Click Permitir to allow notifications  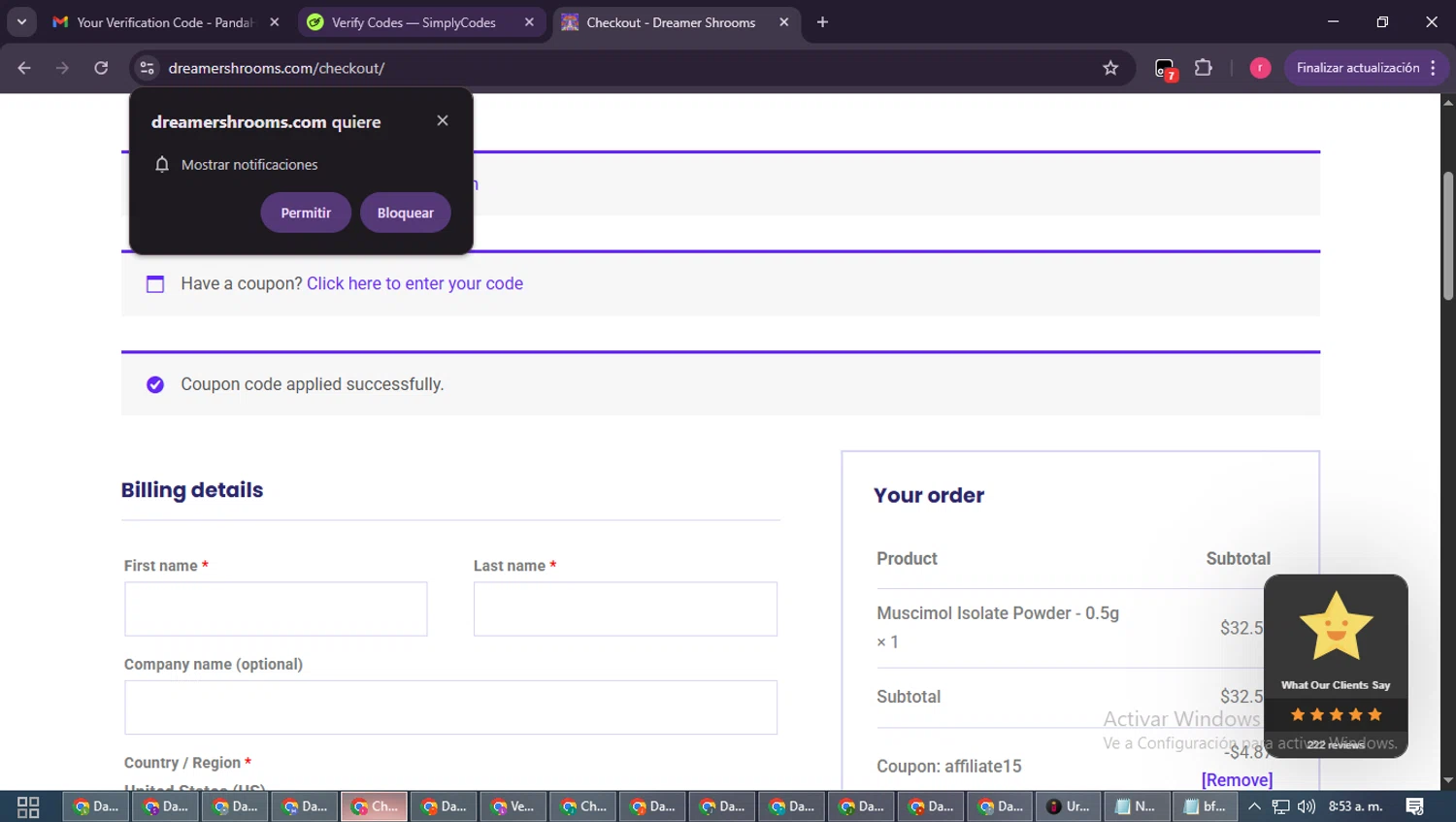(306, 213)
